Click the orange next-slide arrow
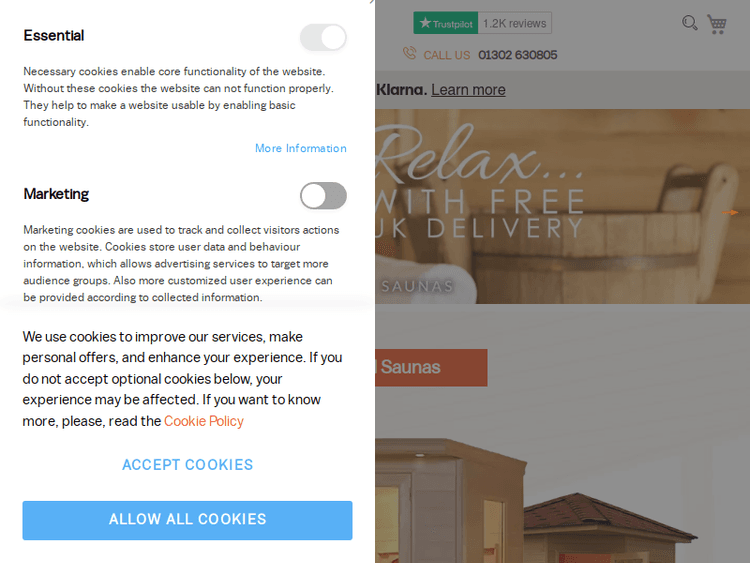This screenshot has height=563, width=750. tap(730, 212)
